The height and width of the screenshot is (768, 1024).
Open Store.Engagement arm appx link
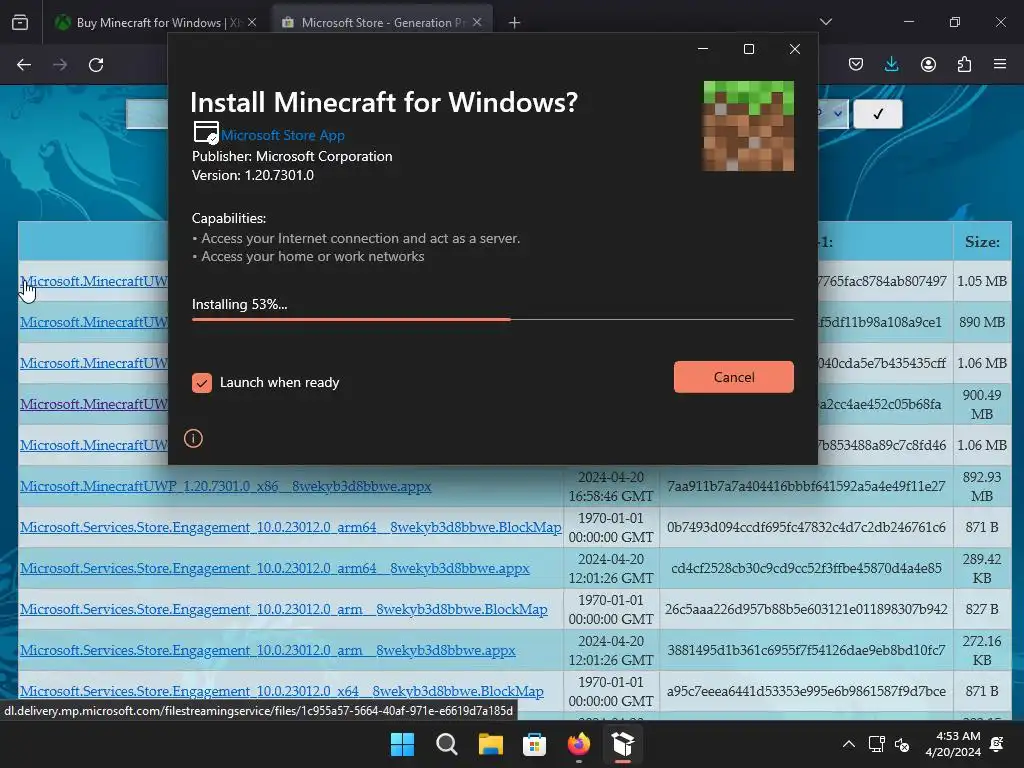(x=268, y=651)
